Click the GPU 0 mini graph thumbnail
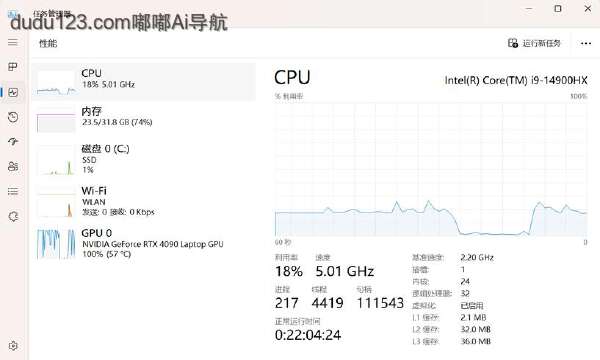The width and height of the screenshot is (600, 360). [x=56, y=244]
